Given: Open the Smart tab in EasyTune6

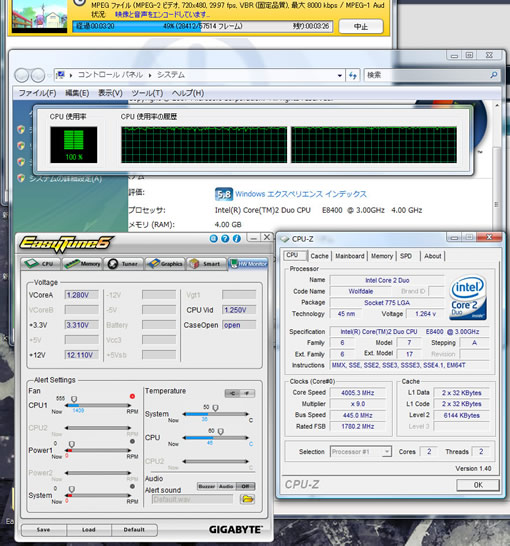Looking at the screenshot, I should (206, 264).
